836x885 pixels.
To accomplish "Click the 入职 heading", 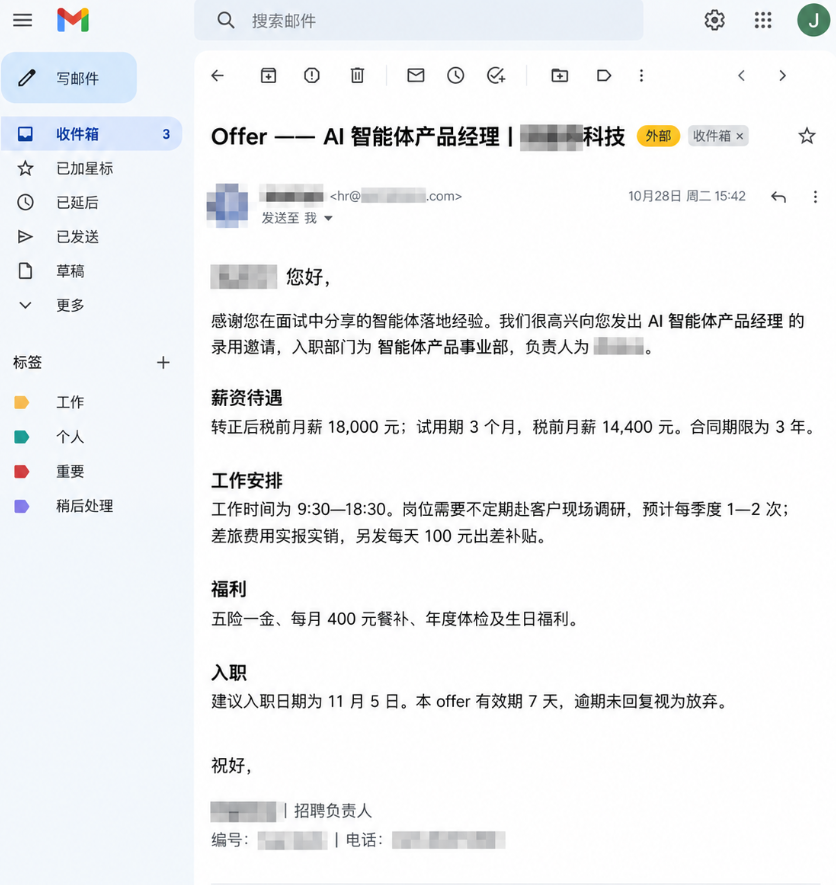I will [x=229, y=672].
